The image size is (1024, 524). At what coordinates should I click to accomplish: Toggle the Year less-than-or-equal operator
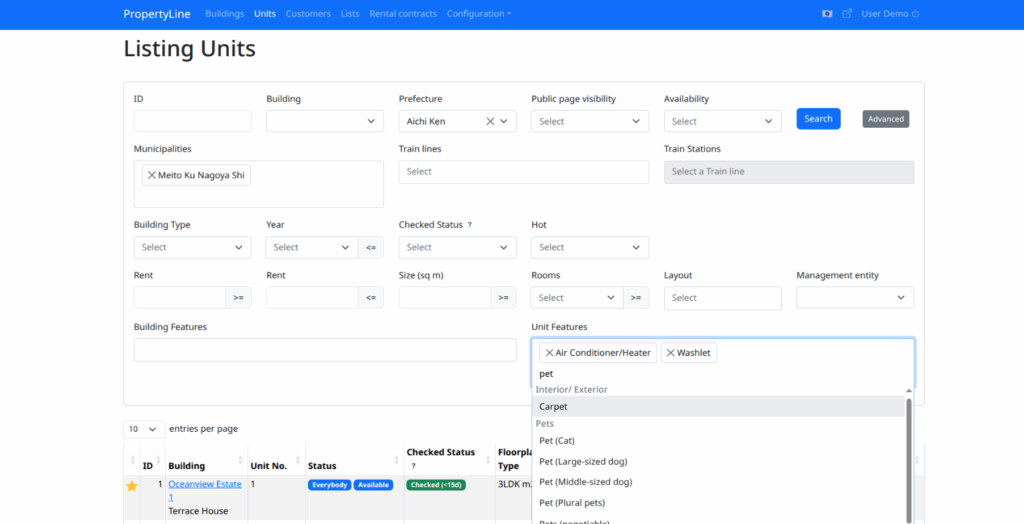click(x=371, y=247)
